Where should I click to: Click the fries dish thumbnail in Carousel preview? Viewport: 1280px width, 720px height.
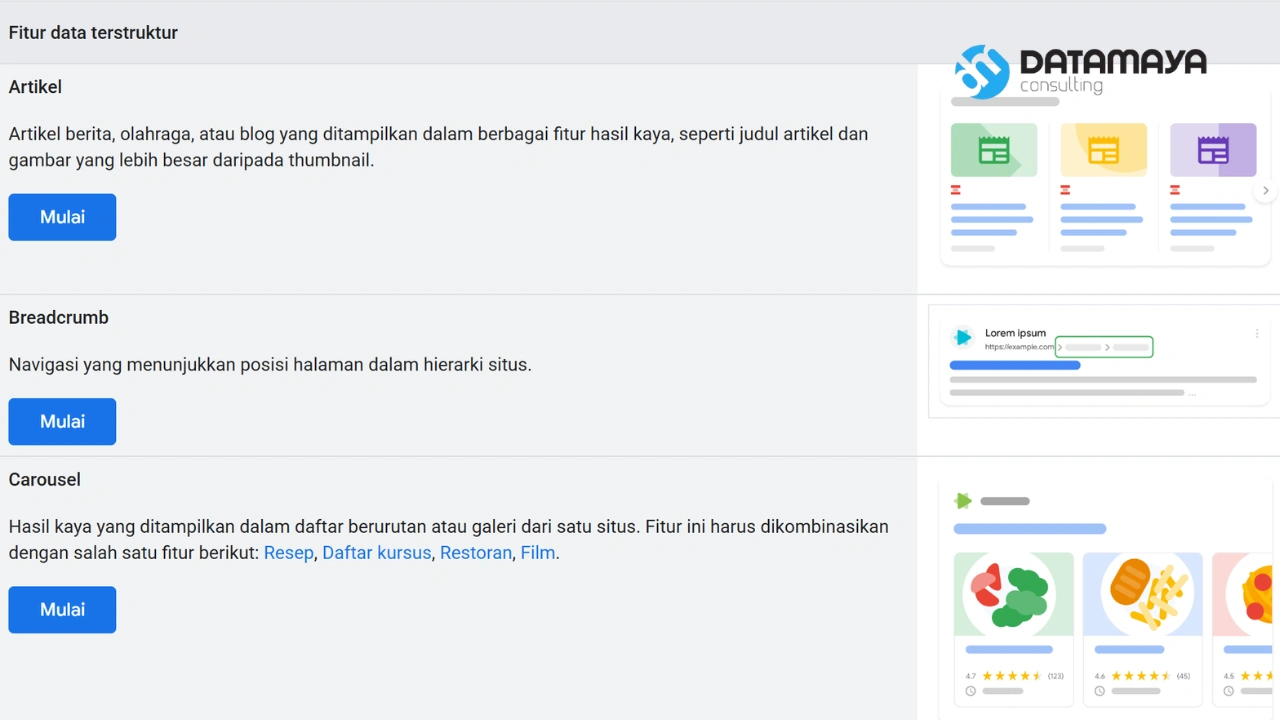pyautogui.click(x=1143, y=594)
